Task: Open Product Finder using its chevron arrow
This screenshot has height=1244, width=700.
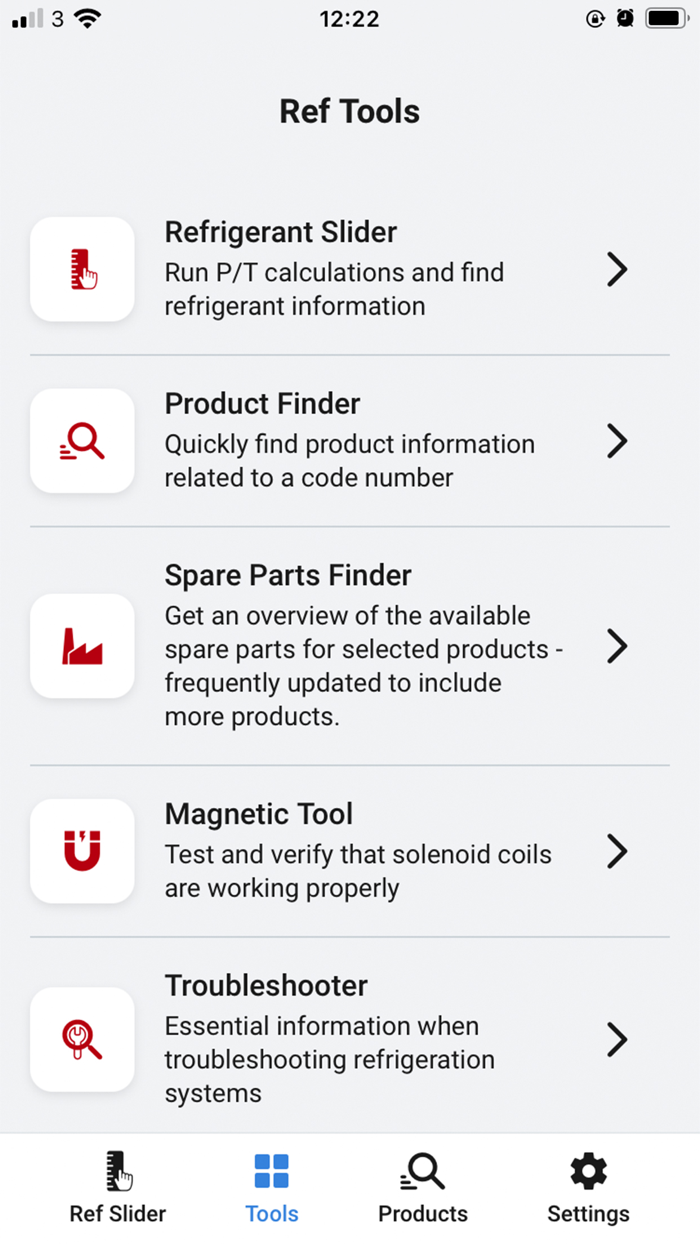Action: (618, 441)
